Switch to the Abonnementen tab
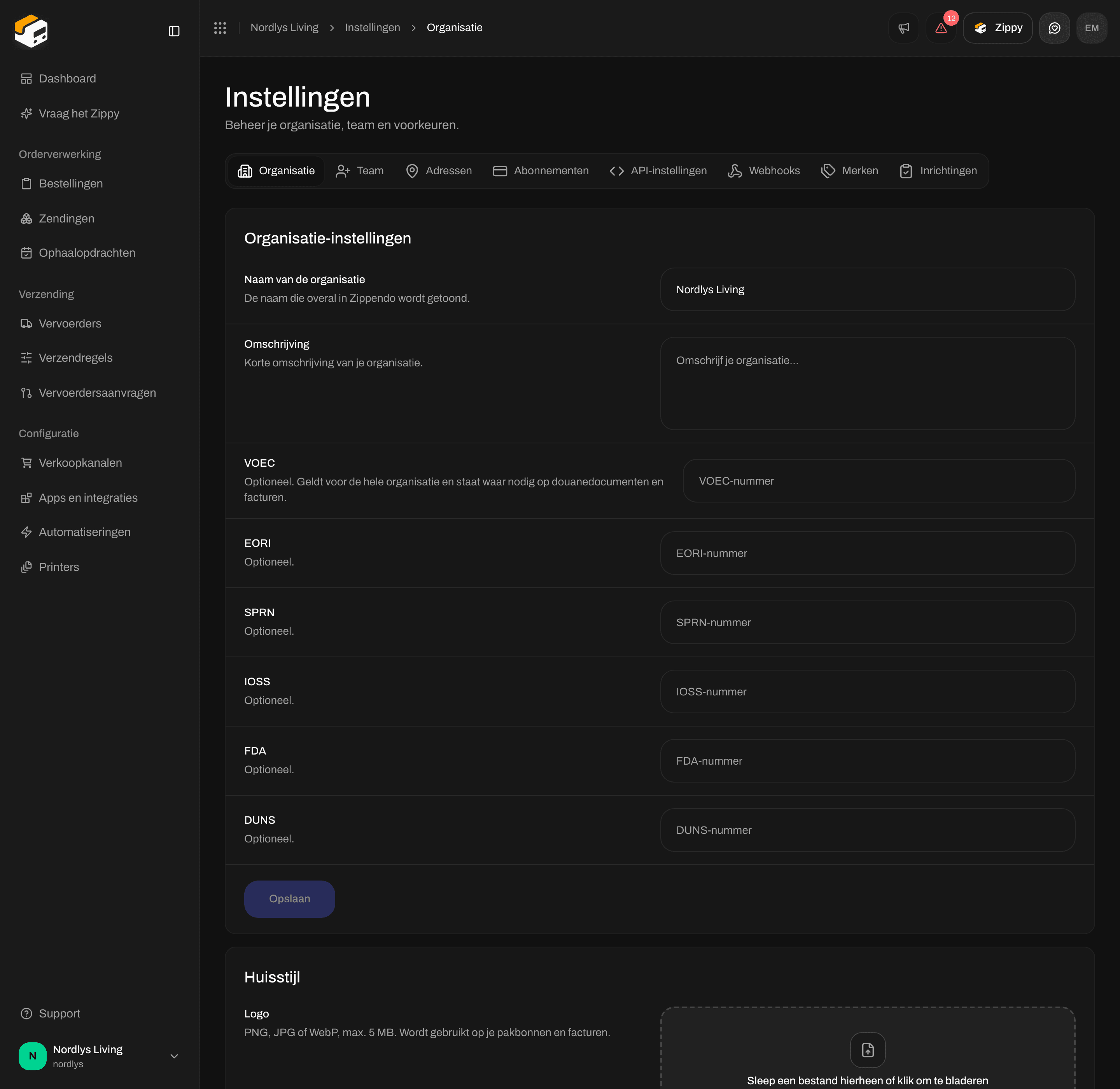Viewport: 1120px width, 1089px height. 541,171
